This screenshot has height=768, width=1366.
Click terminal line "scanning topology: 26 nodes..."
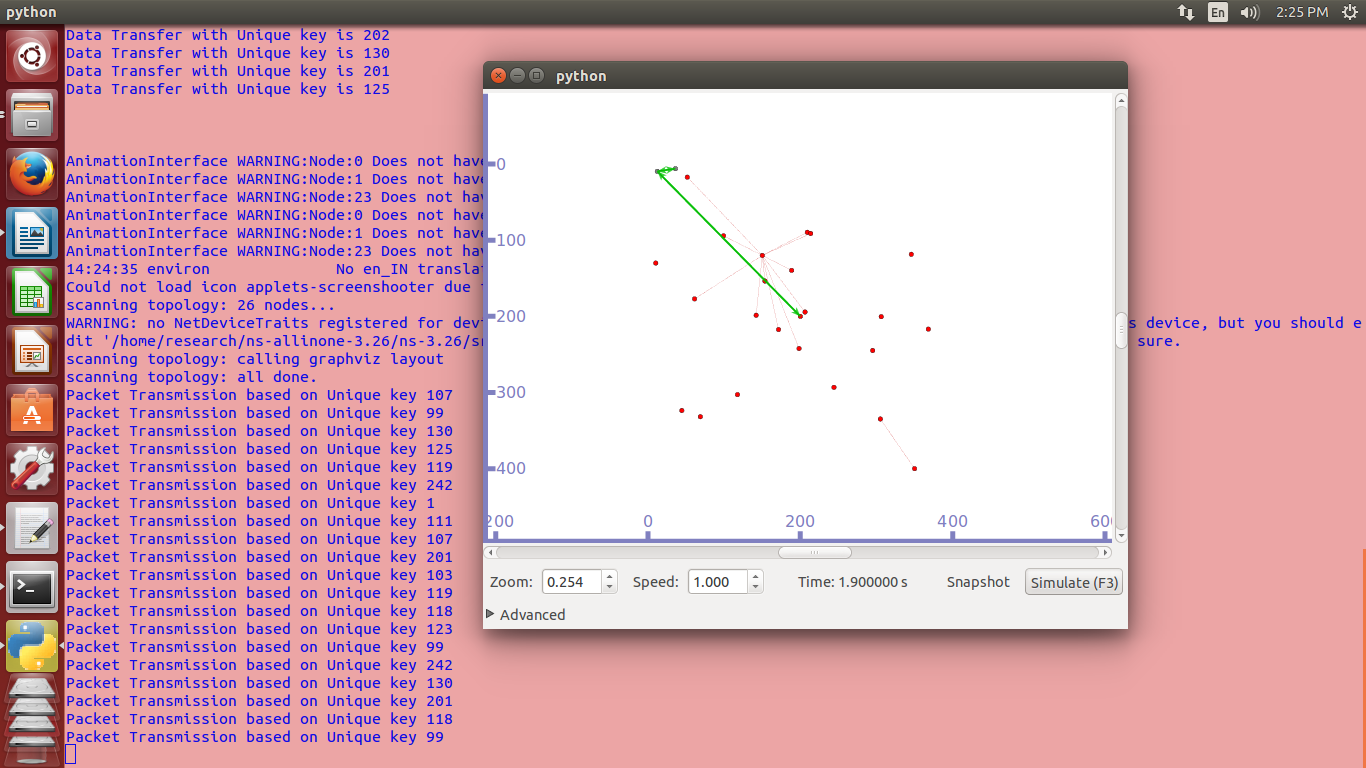201,305
